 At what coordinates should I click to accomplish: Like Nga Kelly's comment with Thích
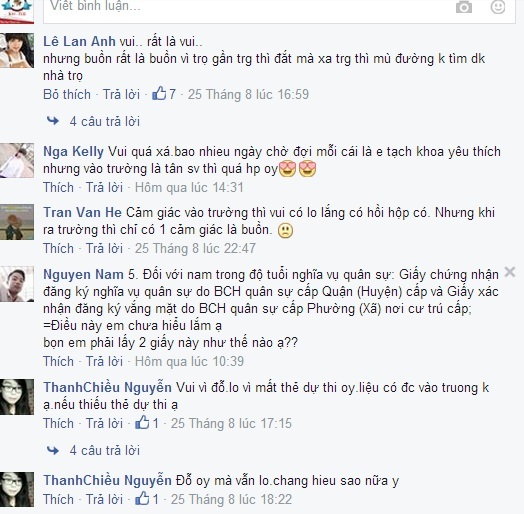[58, 187]
